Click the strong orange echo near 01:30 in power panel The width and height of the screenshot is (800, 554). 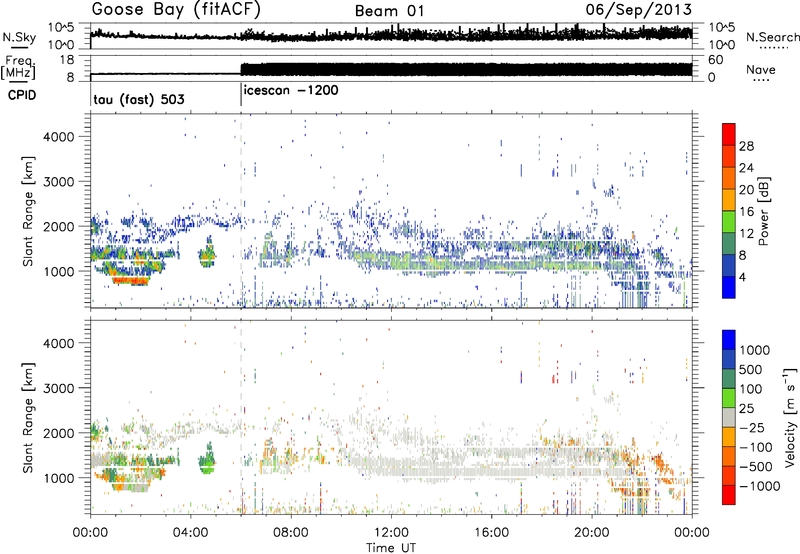click(x=131, y=280)
